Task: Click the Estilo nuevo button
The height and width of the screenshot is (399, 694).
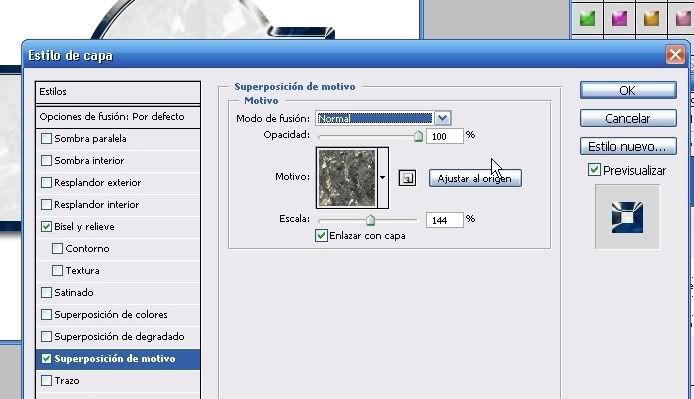Action: click(628, 147)
